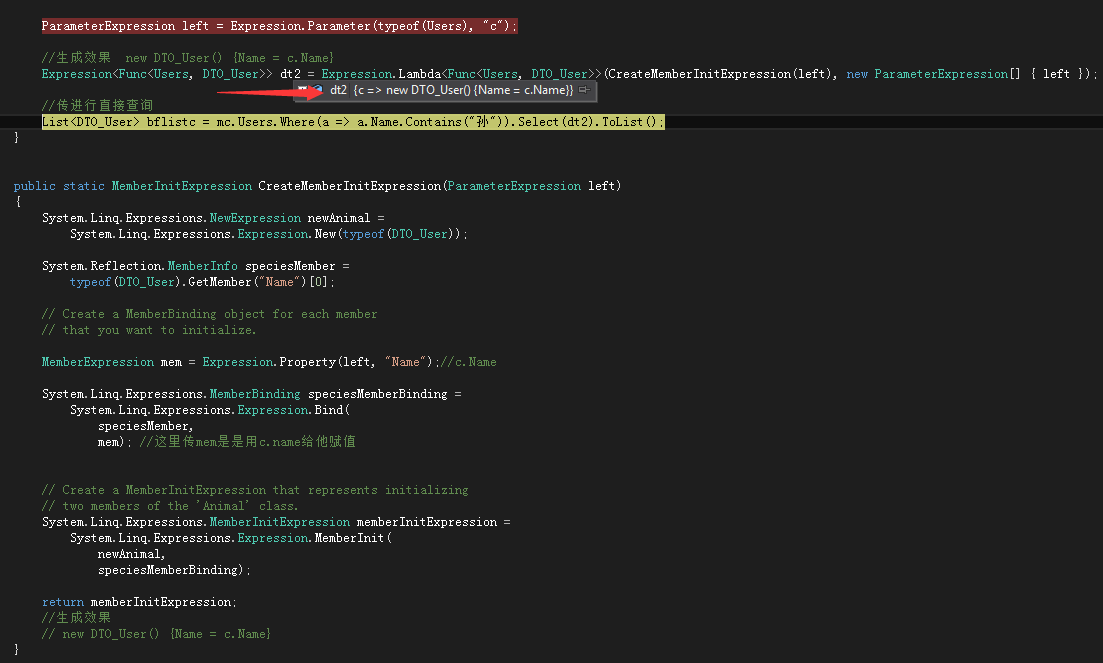Viewport: 1103px width, 663px height.
Task: Click comment '// Create a MemberInitExpression that represents initializing'
Action: pyautogui.click(x=255, y=490)
